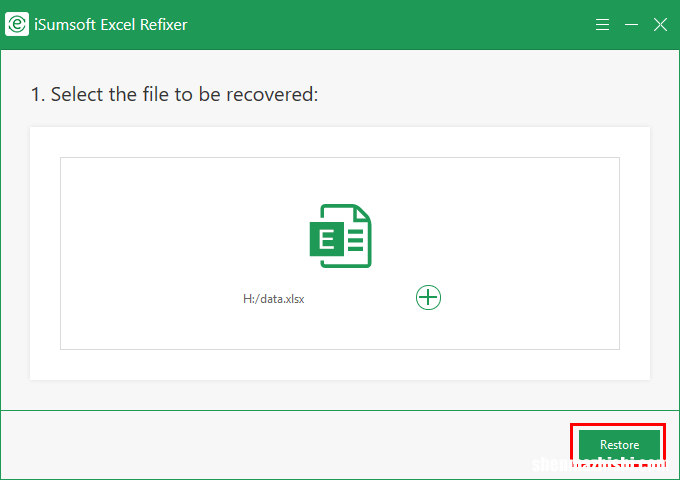The height and width of the screenshot is (480, 680).
Task: Minimize the Excel Refixer window
Action: [631, 25]
